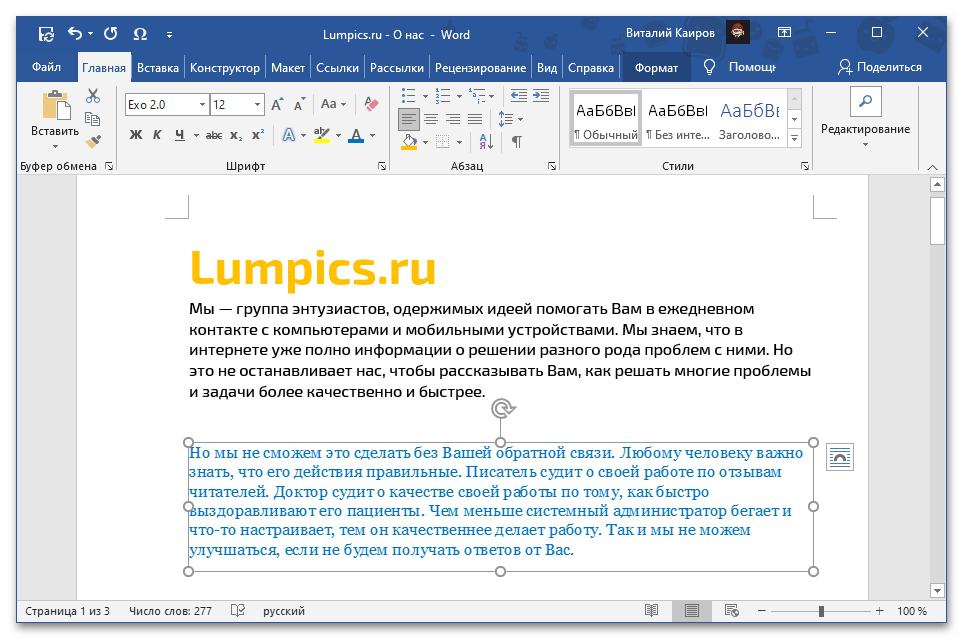Create a numbered list
This screenshot has width=963, height=639.
click(x=443, y=95)
